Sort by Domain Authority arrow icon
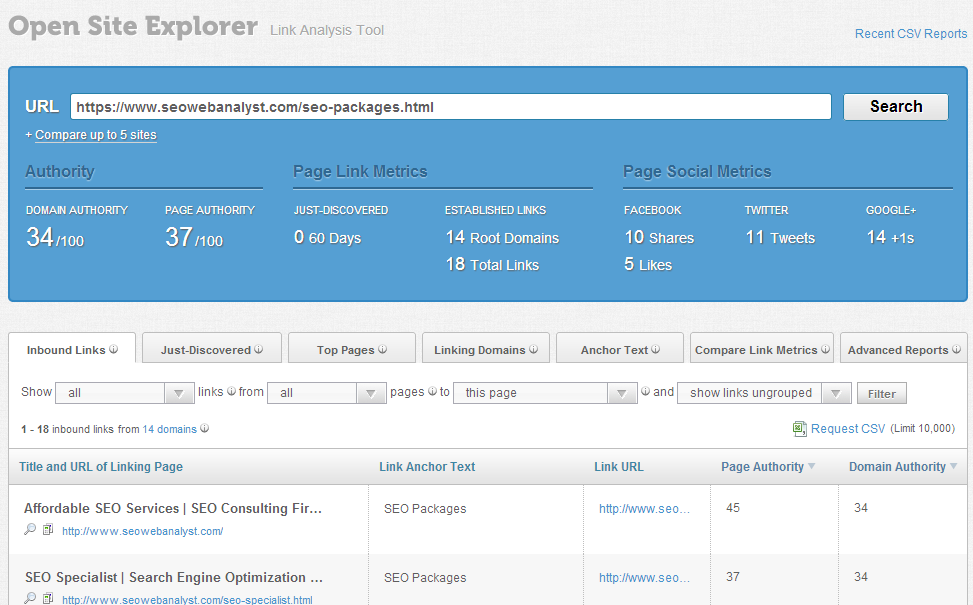Viewport: 973px width, 605px height. (954, 466)
